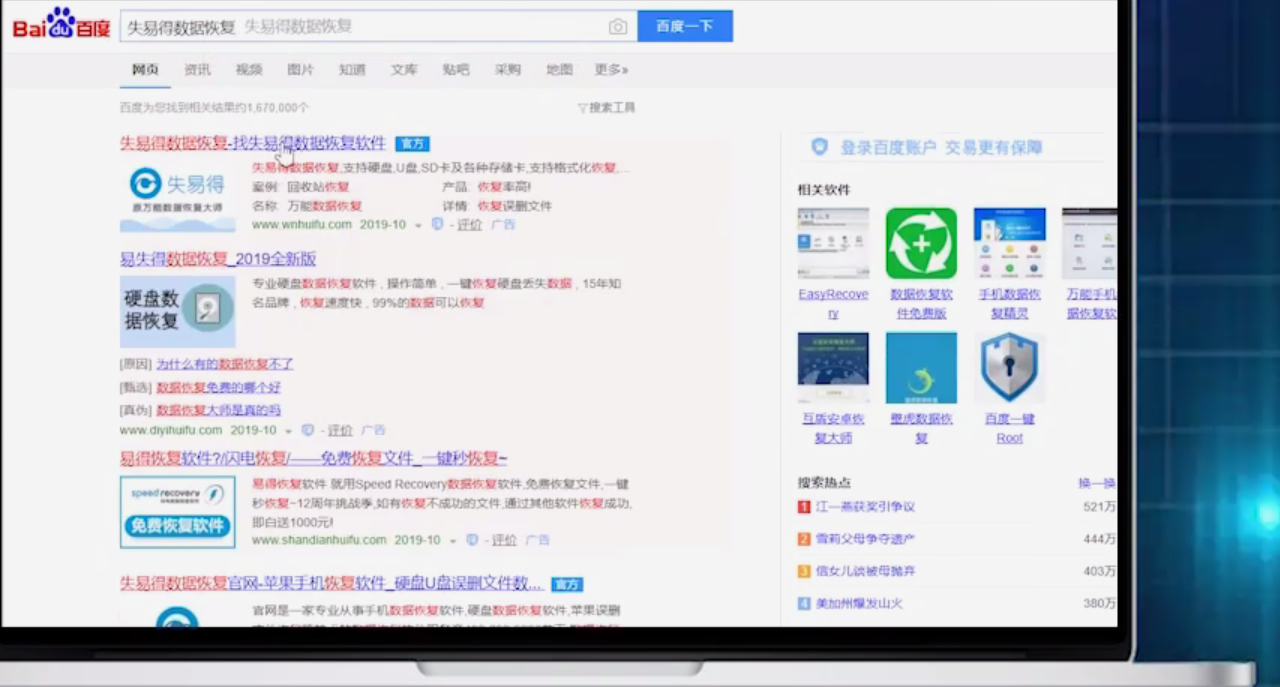
Task: Open the 采购 tab
Action: tap(508, 69)
